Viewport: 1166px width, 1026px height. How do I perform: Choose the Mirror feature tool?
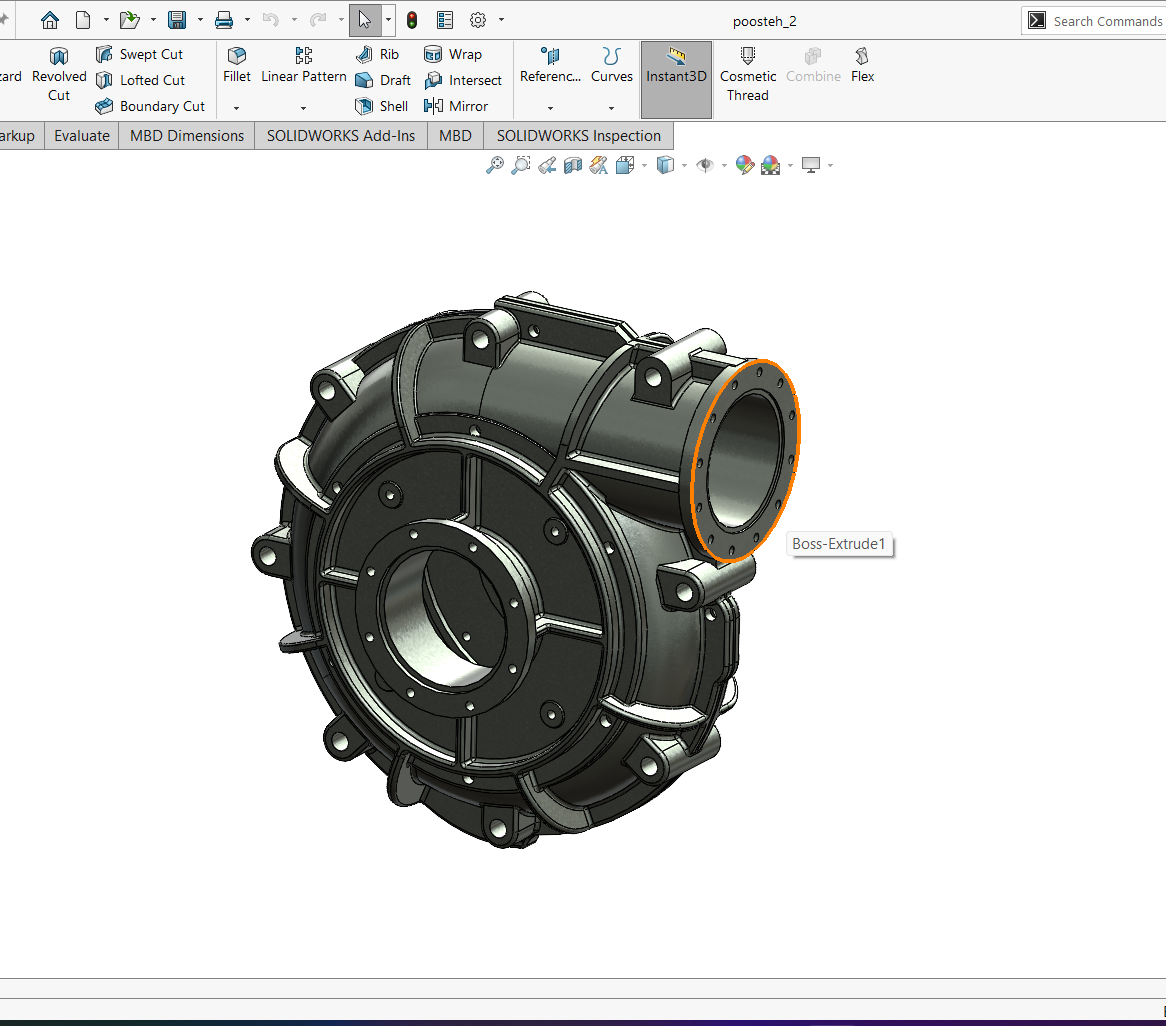(x=434, y=106)
